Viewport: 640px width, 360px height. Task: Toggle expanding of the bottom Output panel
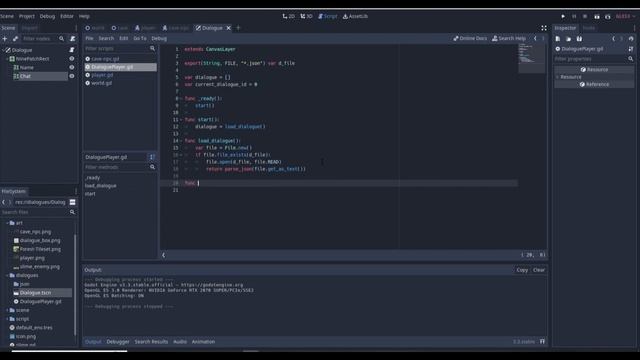(542, 342)
